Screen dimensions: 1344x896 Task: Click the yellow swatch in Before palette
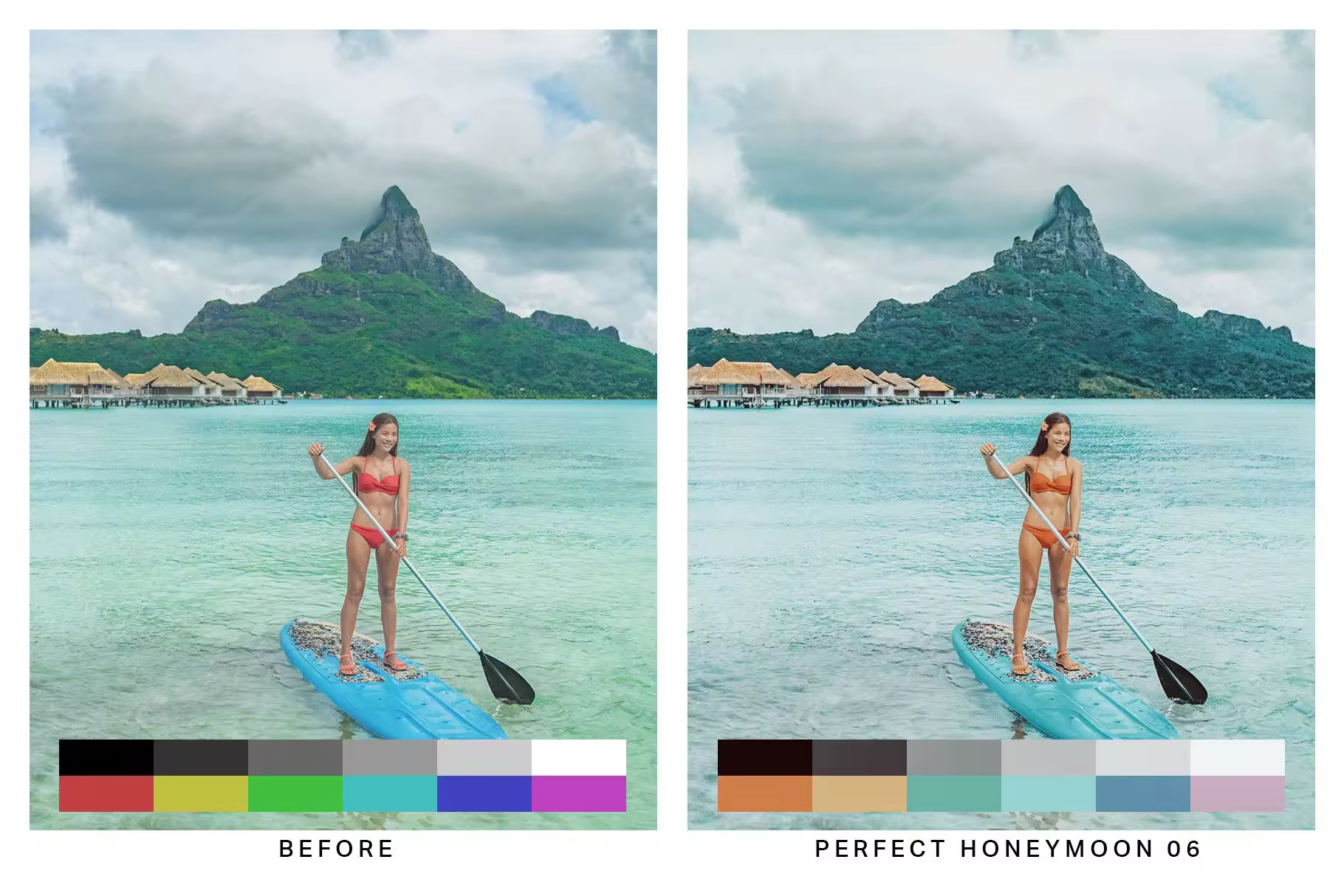click(201, 793)
